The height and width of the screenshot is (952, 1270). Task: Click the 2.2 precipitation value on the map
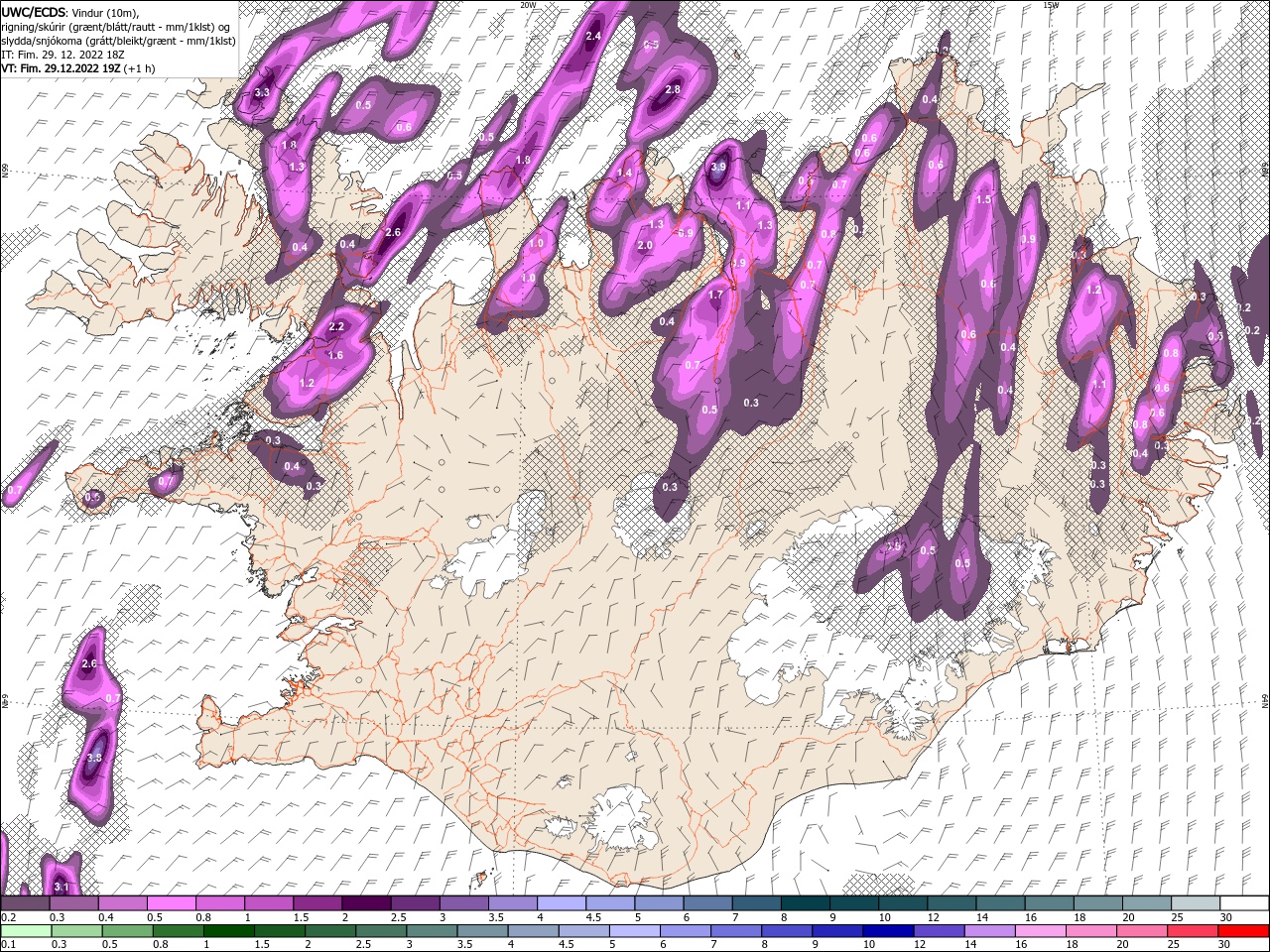coord(335,326)
